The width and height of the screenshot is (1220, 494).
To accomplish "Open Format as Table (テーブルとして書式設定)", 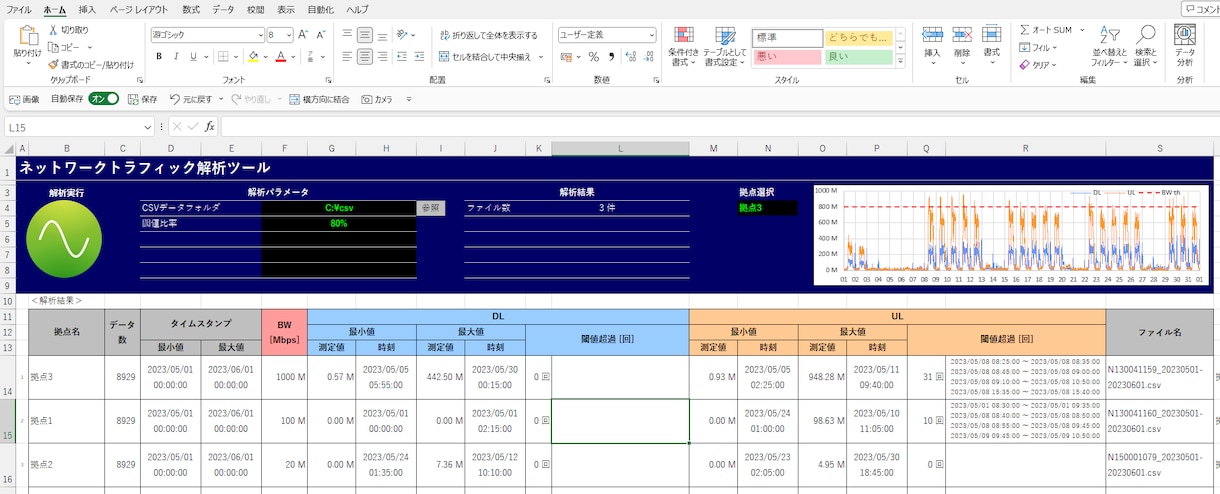I will tap(724, 47).
